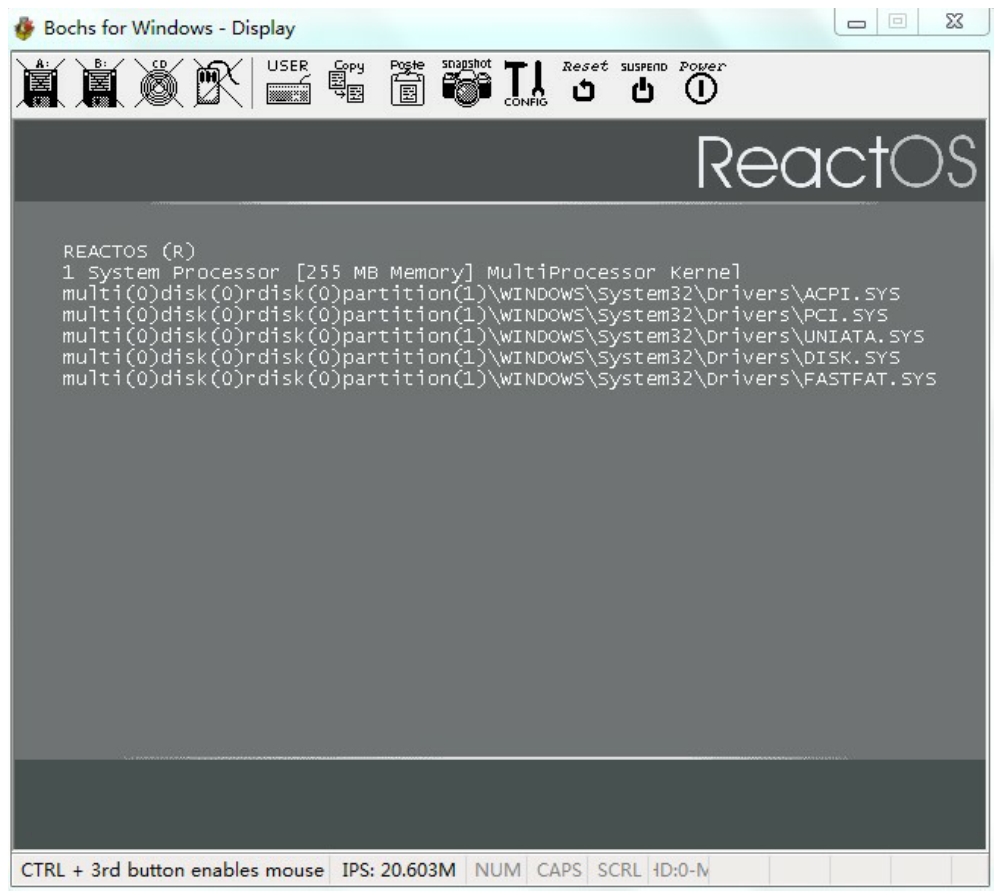The height and width of the screenshot is (895, 998).
Task: Take a snapshot with camera icon
Action: click(467, 82)
